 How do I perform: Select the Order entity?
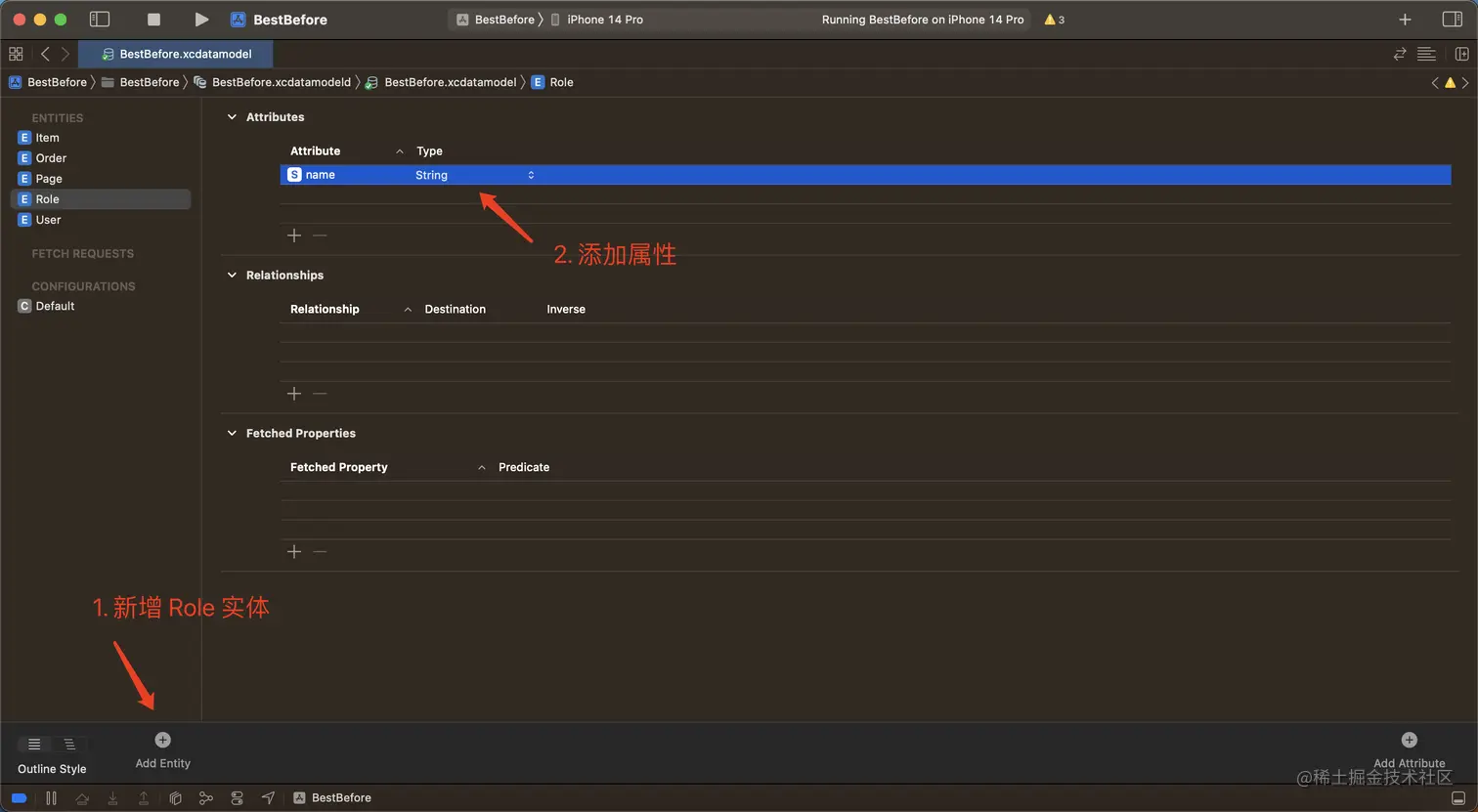[x=101, y=158]
